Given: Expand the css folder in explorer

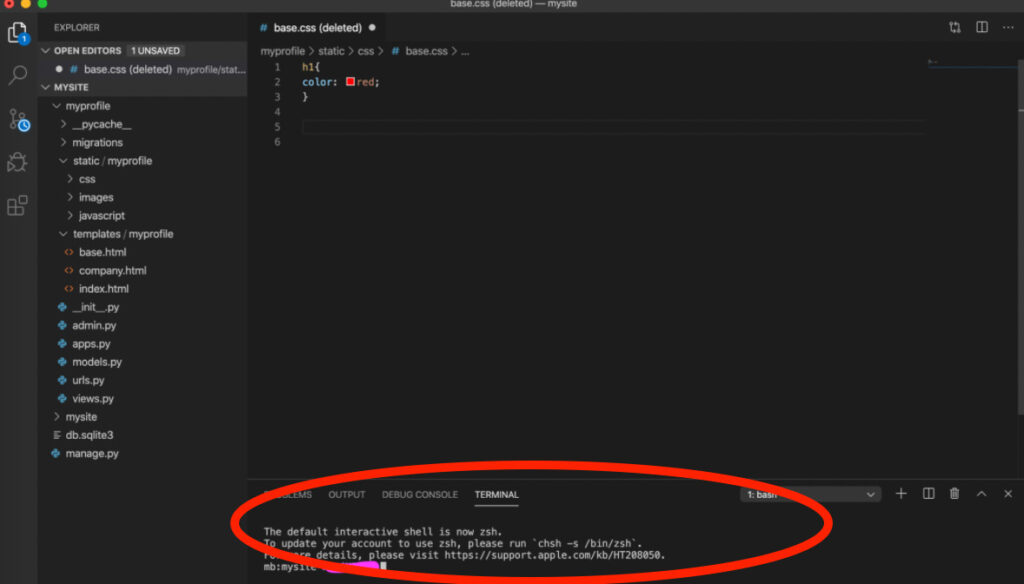Looking at the screenshot, I should (87, 179).
